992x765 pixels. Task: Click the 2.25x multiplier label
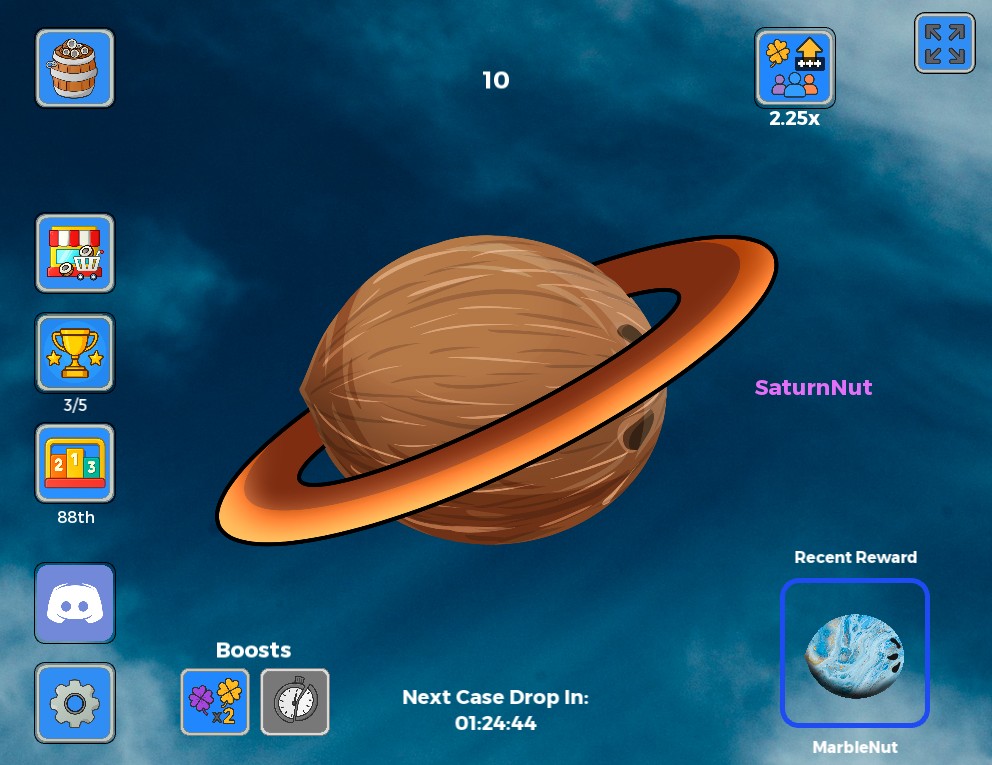coord(795,117)
